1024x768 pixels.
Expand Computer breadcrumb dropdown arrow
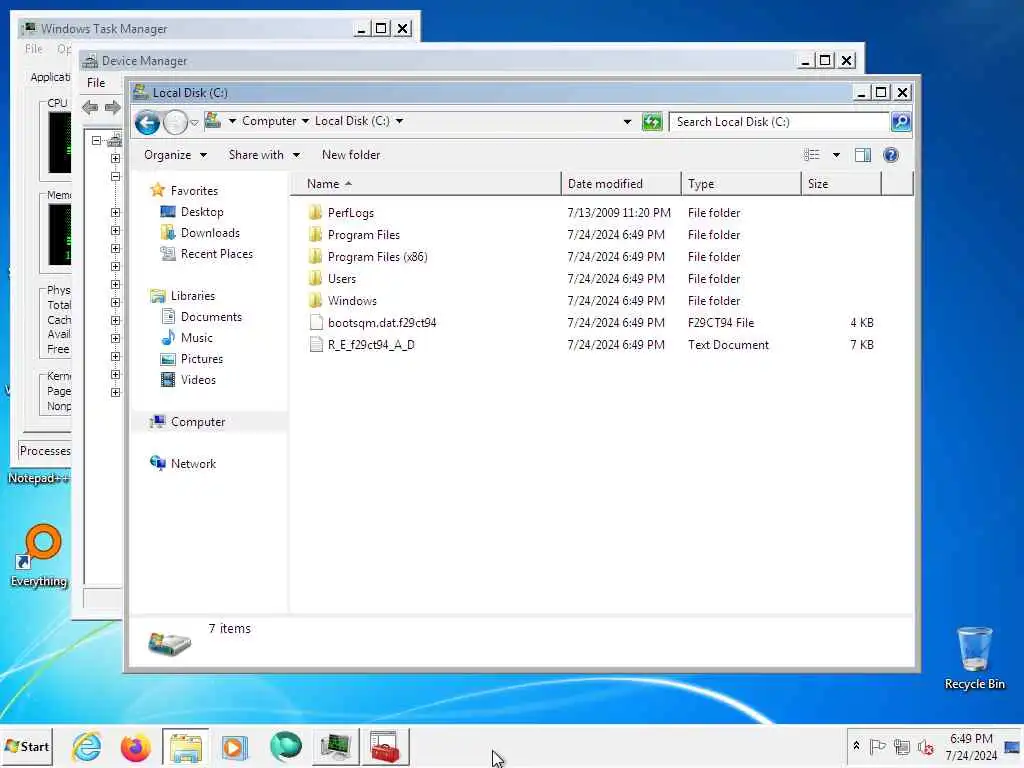pos(304,121)
